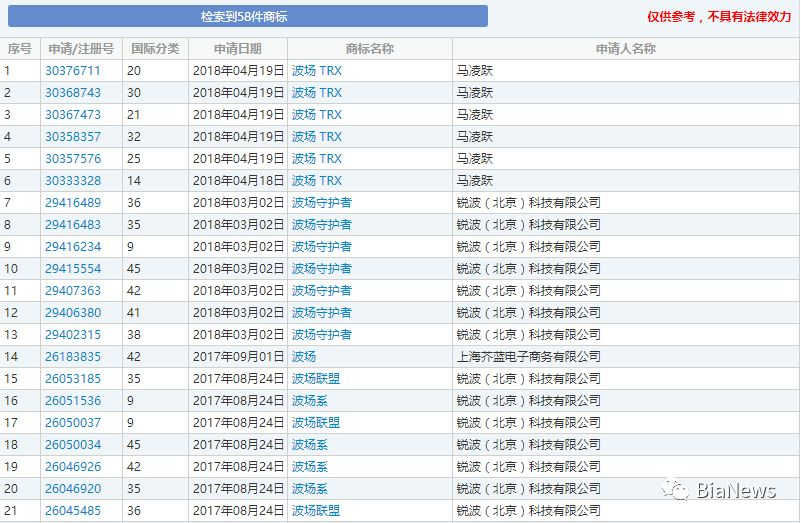
Task: Open registration number 29416489
Action: click(x=73, y=202)
